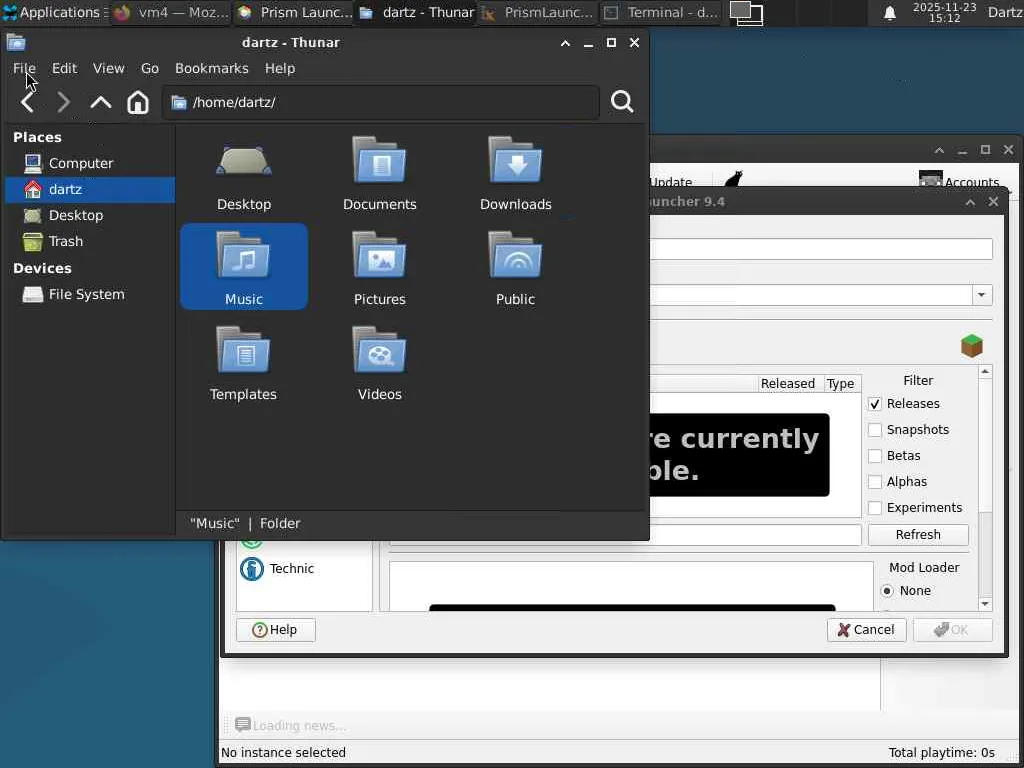
Task: Go to home folder icon in toolbar
Action: tap(138, 102)
